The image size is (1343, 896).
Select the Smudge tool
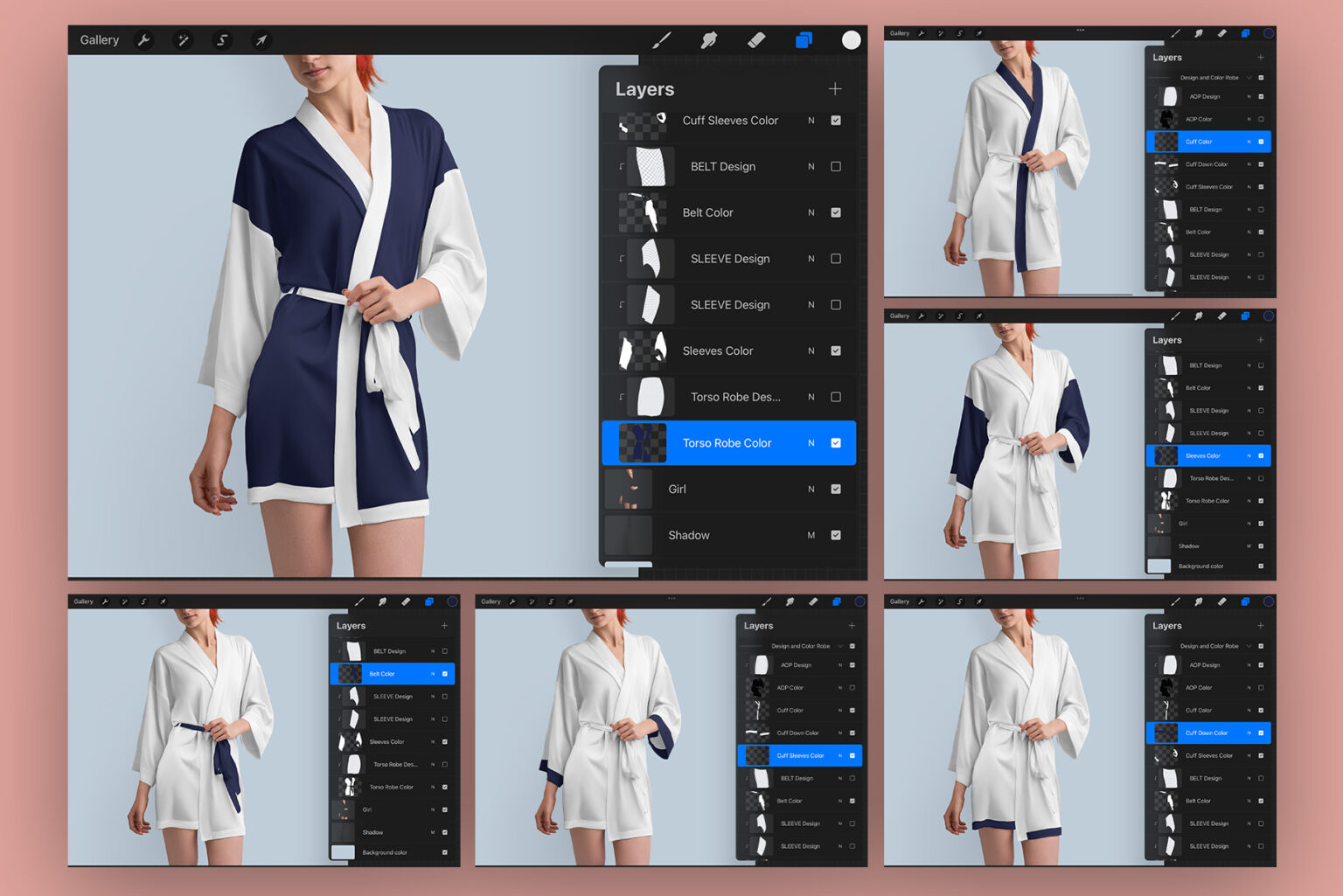tap(709, 39)
